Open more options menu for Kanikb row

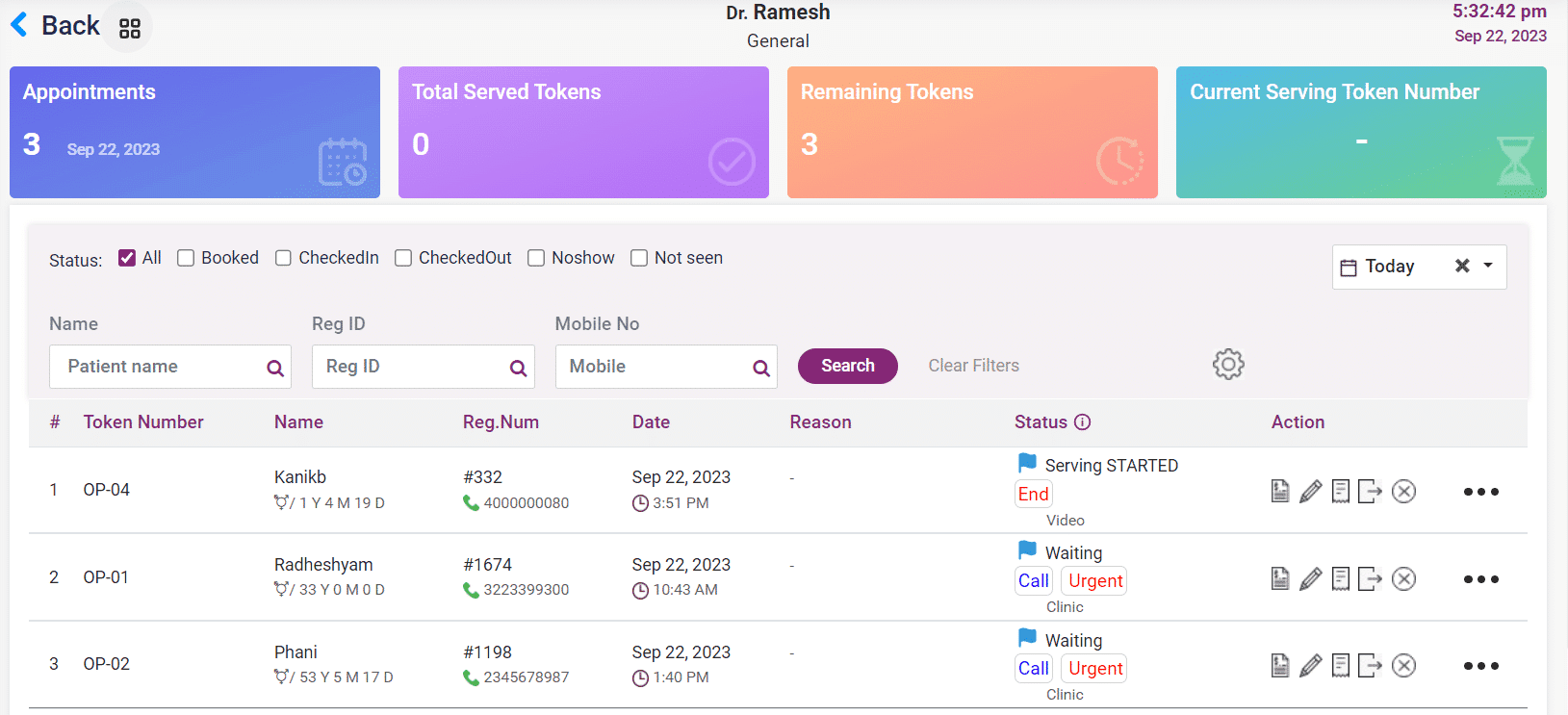pyautogui.click(x=1480, y=492)
